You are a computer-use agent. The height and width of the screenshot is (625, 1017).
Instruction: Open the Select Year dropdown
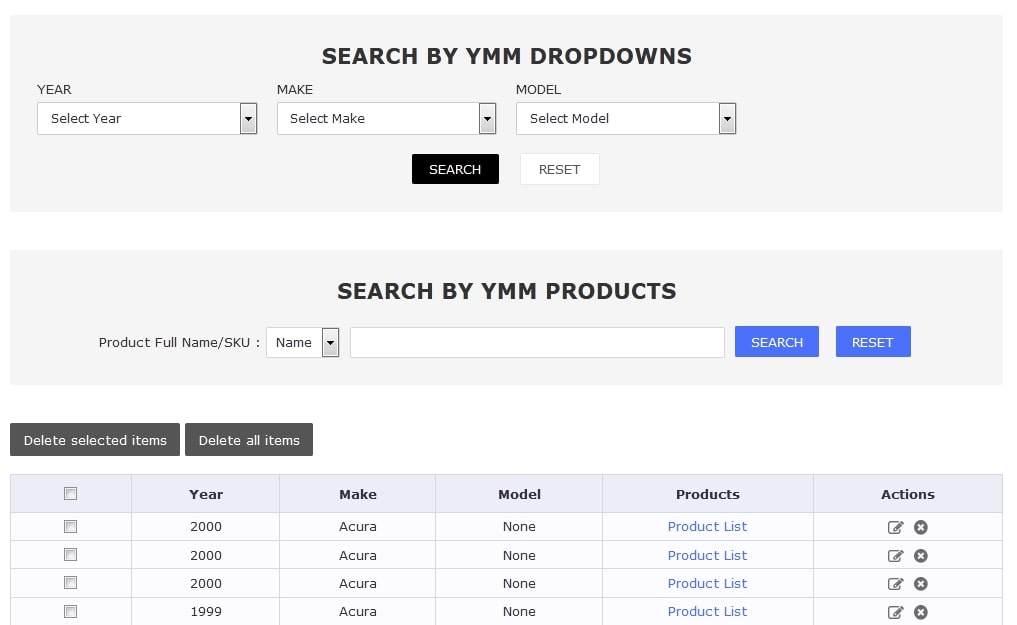(147, 118)
